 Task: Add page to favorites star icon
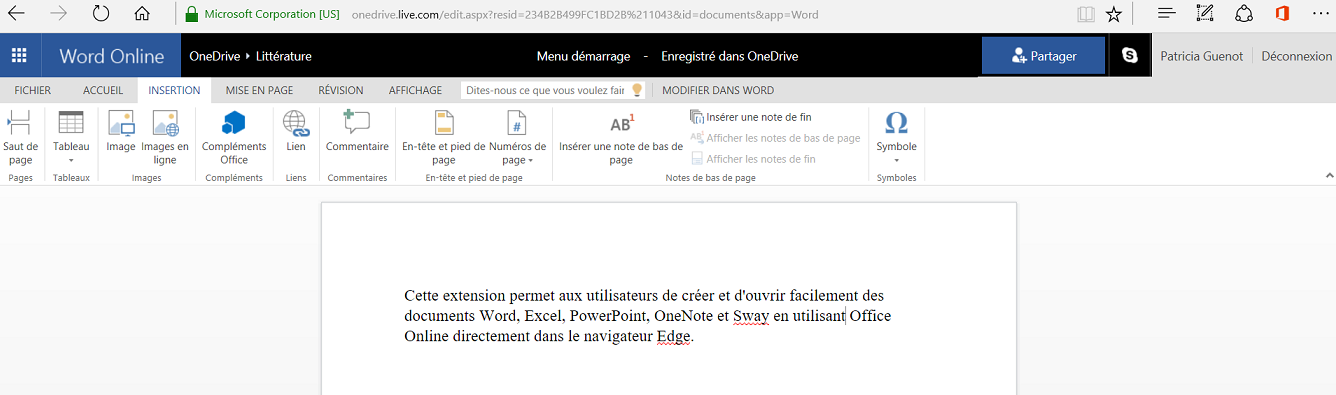pos(1114,14)
